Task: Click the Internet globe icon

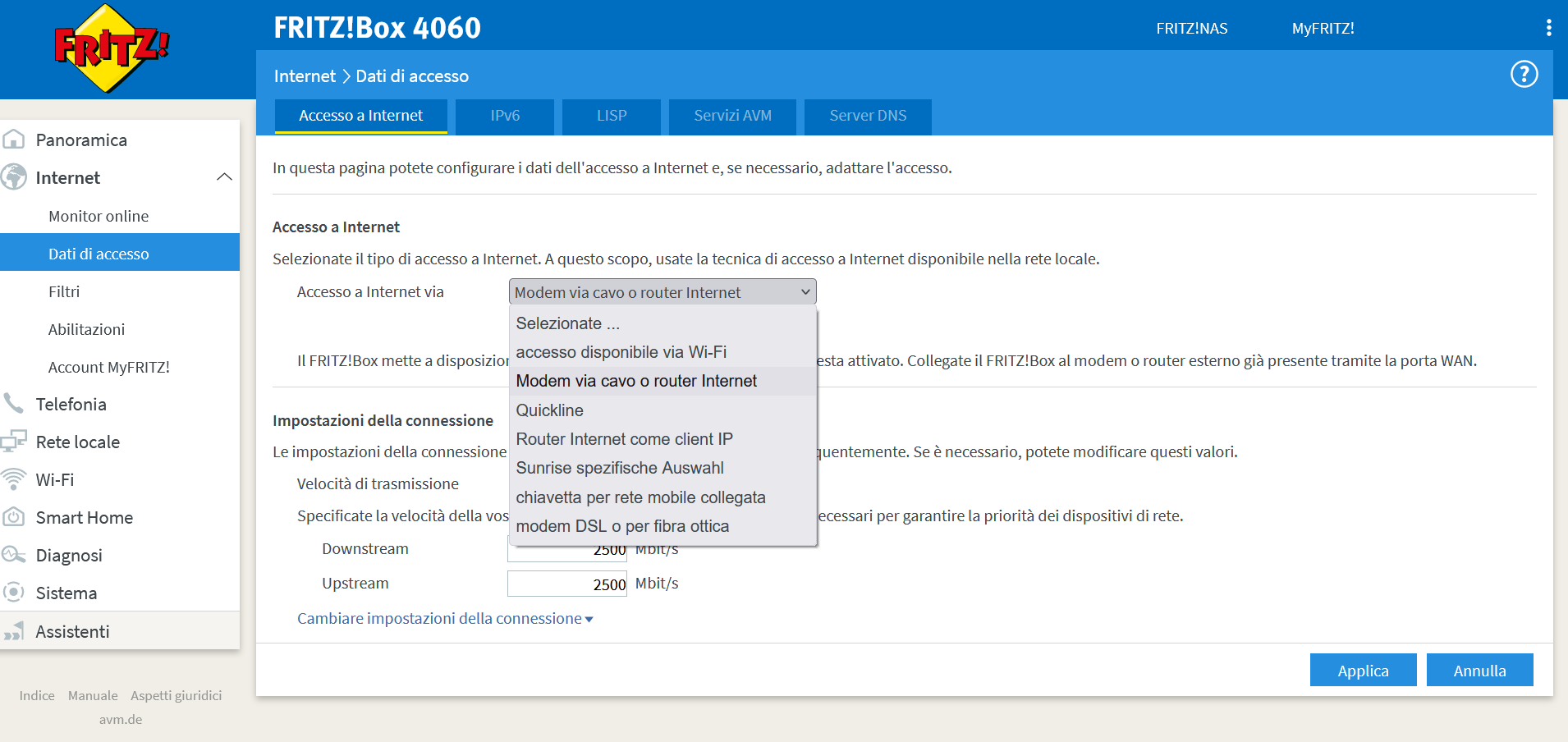Action: [x=13, y=177]
